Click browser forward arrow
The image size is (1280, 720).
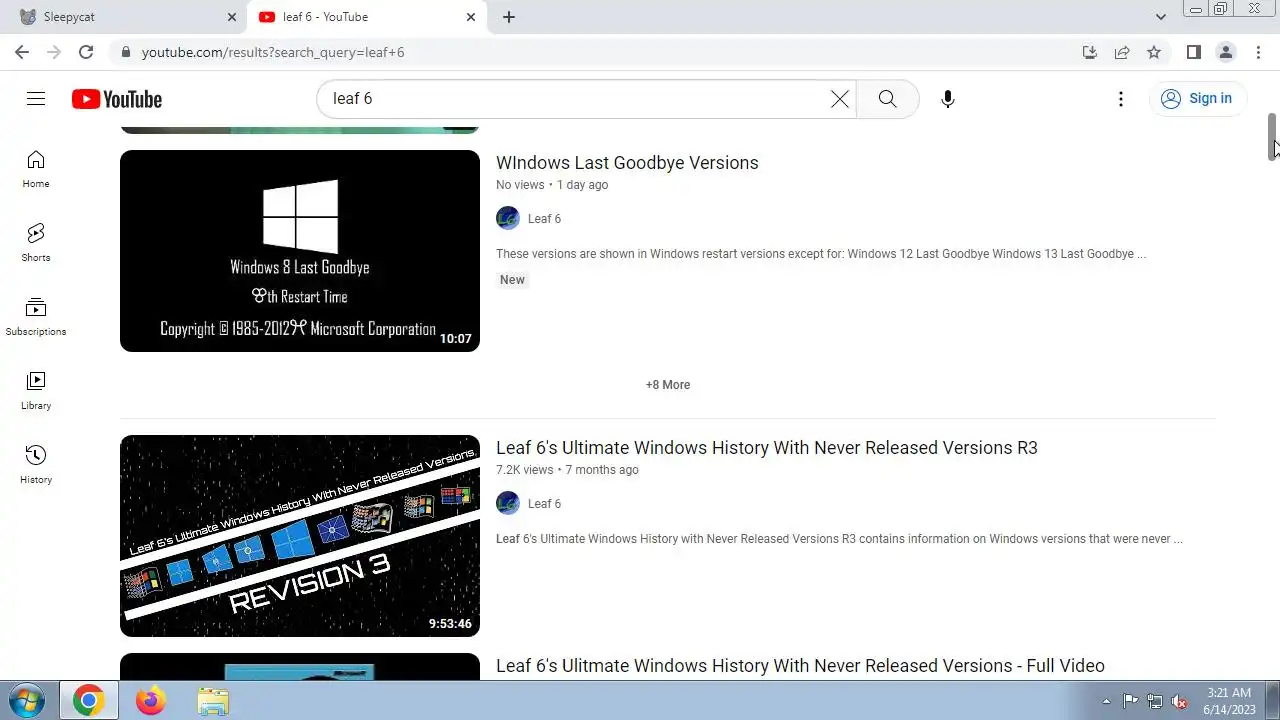click(x=54, y=52)
